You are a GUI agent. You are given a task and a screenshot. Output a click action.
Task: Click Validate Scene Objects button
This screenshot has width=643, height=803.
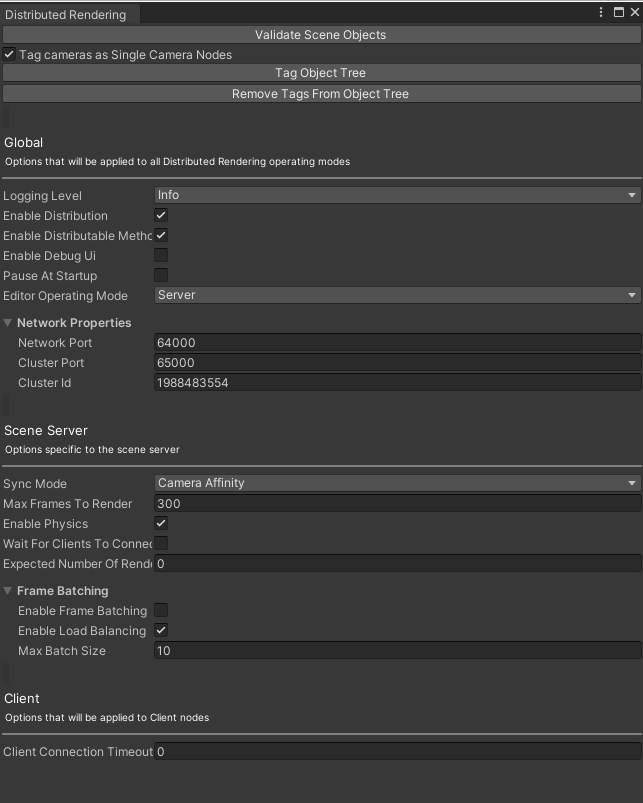tap(320, 35)
